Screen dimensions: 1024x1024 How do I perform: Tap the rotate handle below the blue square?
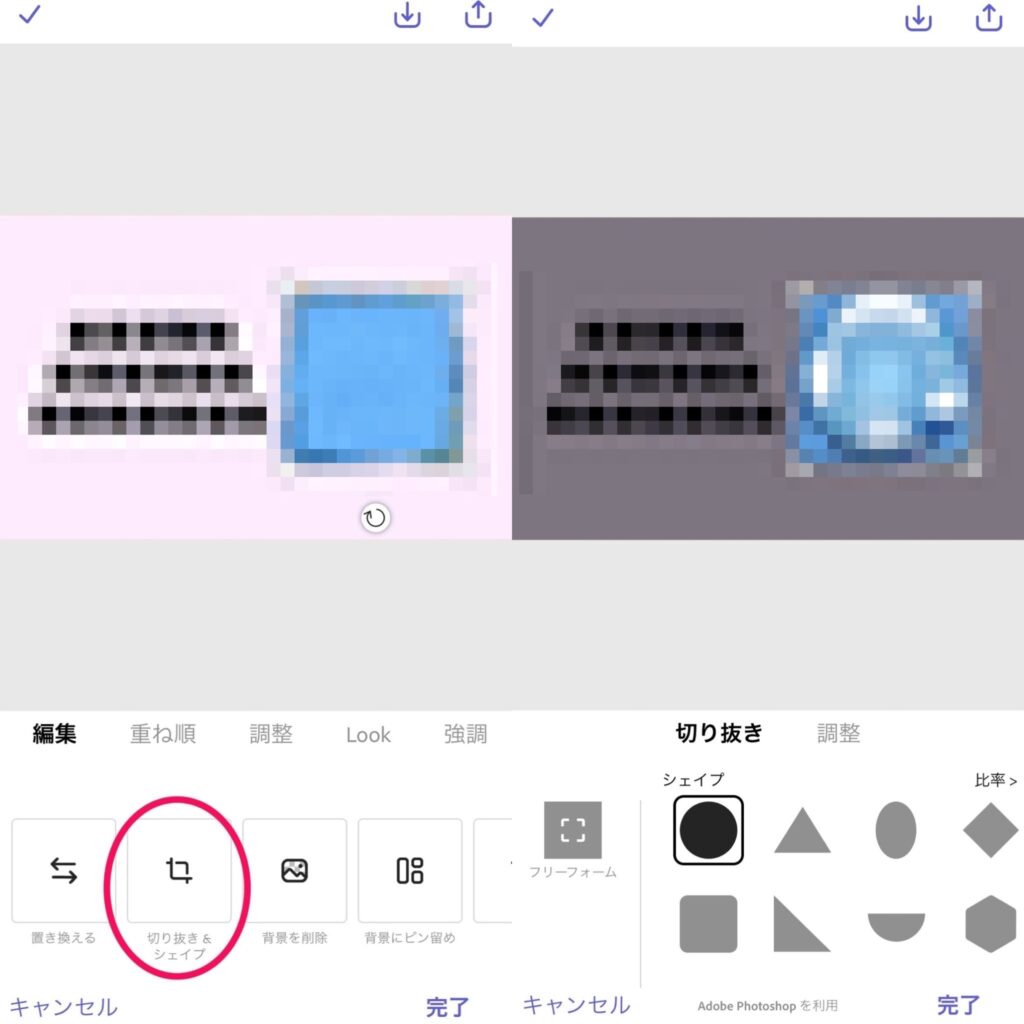tap(375, 519)
